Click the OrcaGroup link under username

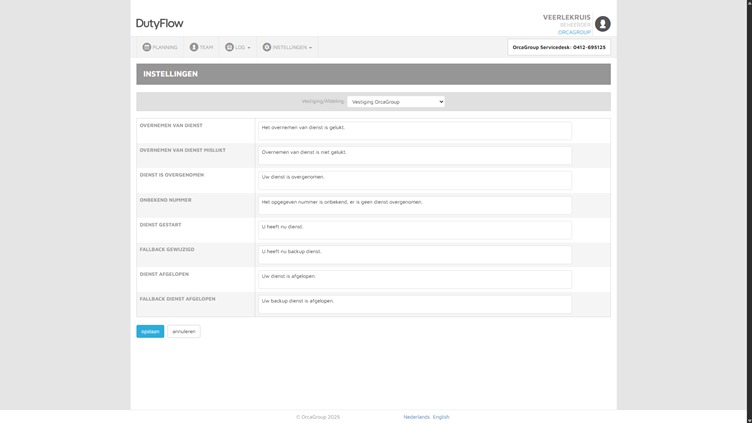coord(574,32)
